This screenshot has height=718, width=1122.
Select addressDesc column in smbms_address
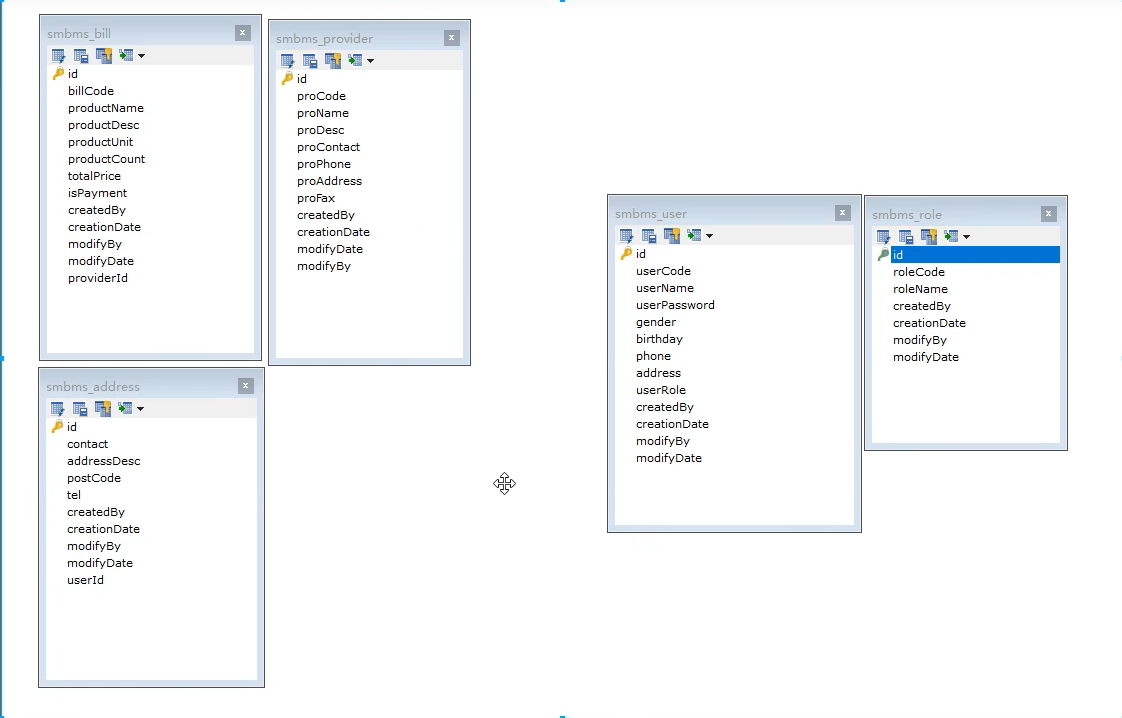point(104,461)
